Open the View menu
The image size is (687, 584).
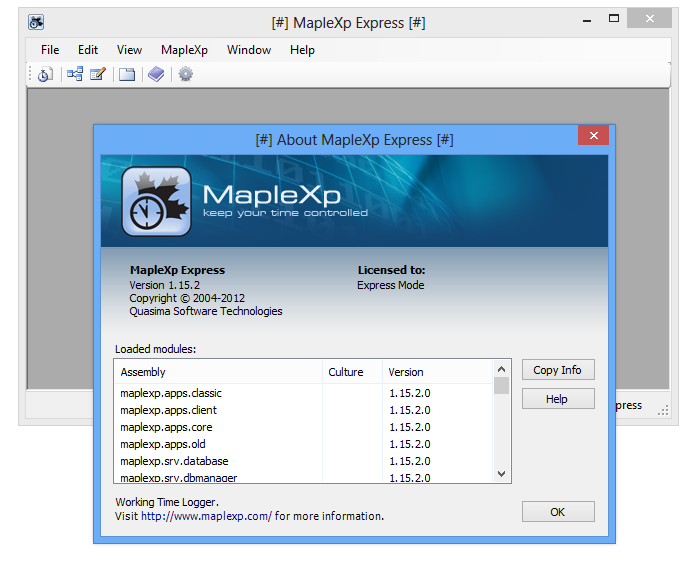coord(129,50)
